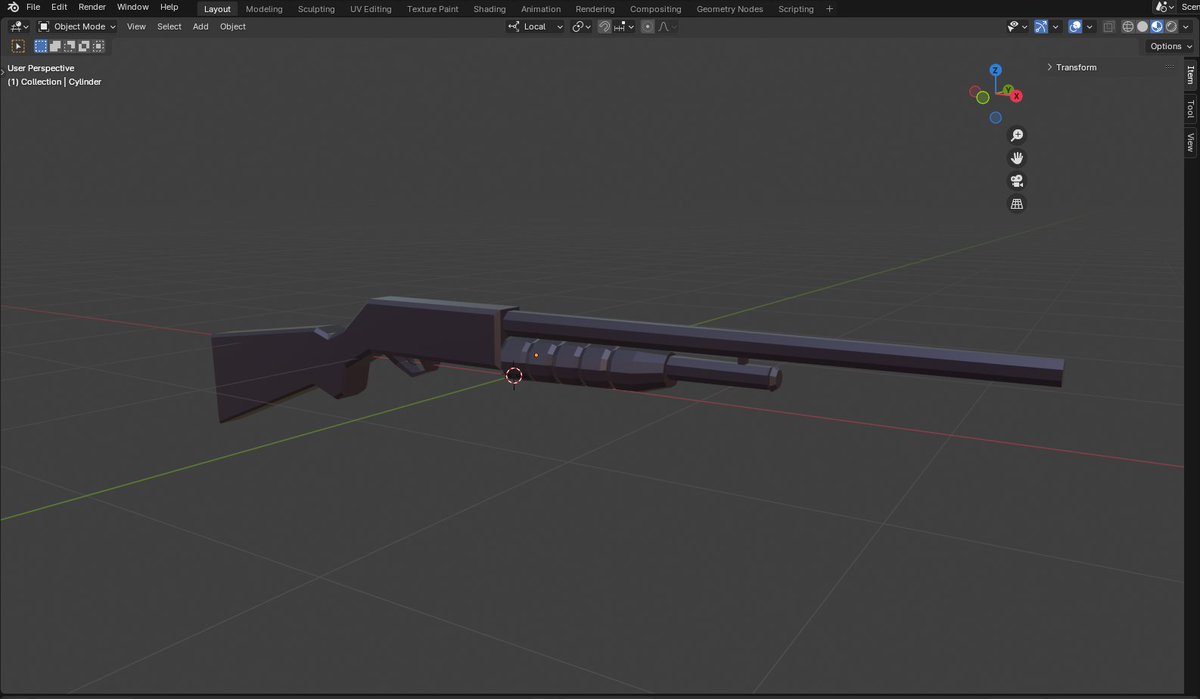Click the zoom view magnifier icon
Screen dimensions: 1200x699
tap(1017, 135)
